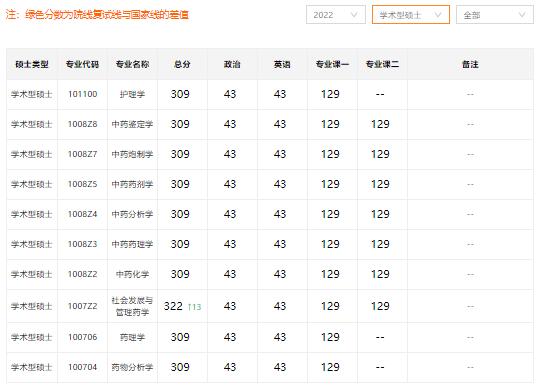Click the 专业代码 column header

point(82,64)
